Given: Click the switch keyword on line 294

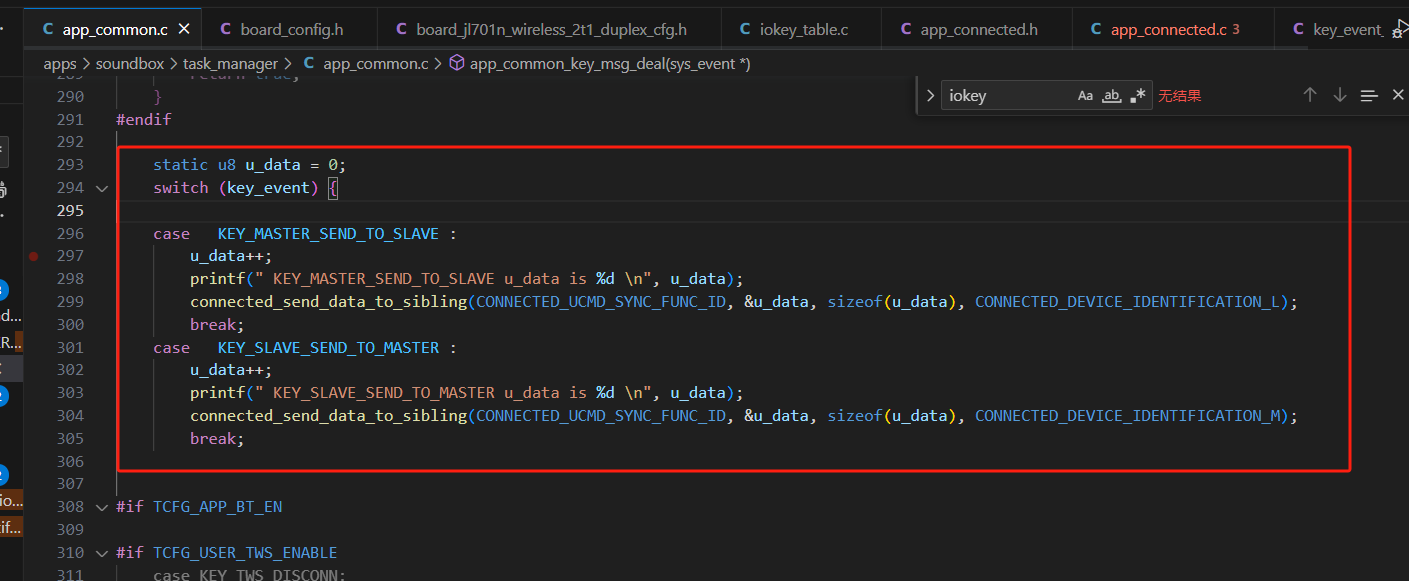Looking at the screenshot, I should pyautogui.click(x=181, y=188).
